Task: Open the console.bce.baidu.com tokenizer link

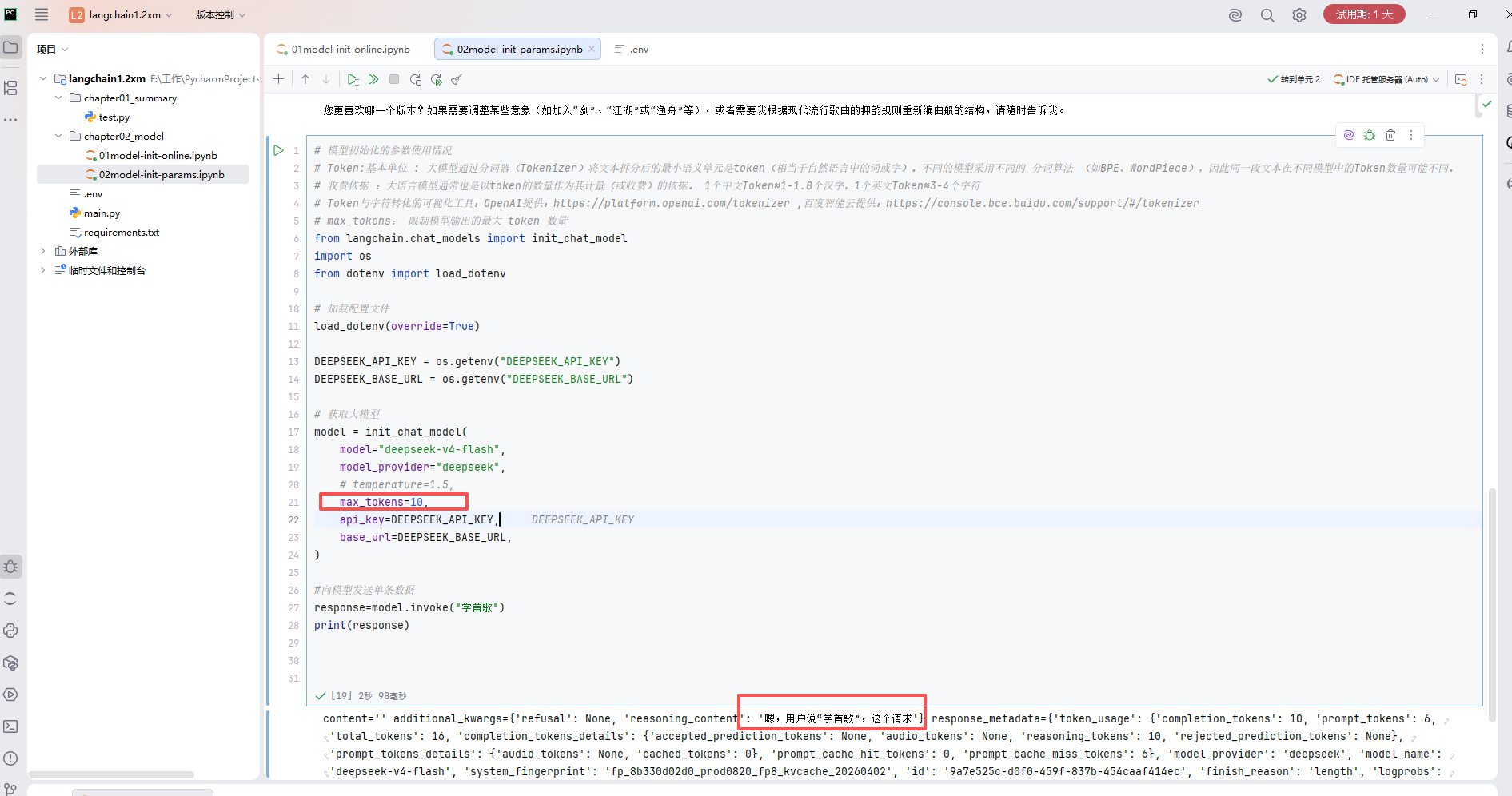Action: pyautogui.click(x=1042, y=203)
